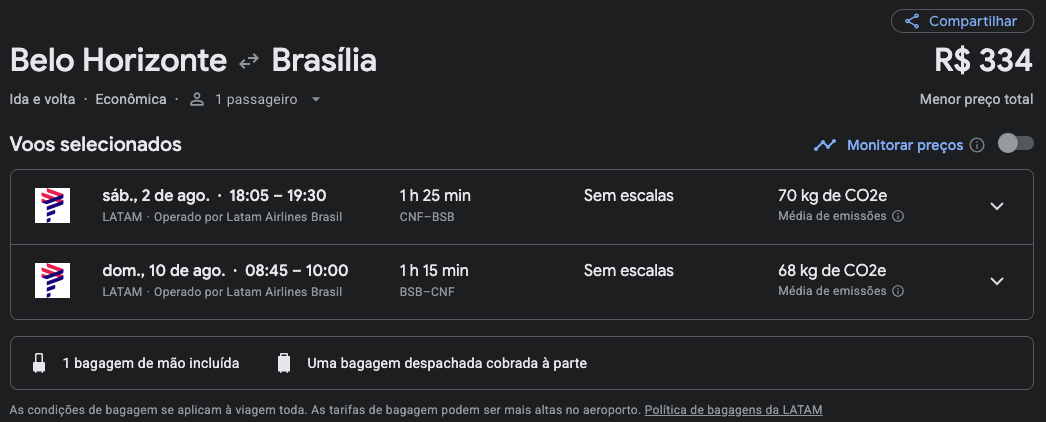Open Política de bagagens da LATAM link
1046x422 pixels.
click(x=733, y=410)
